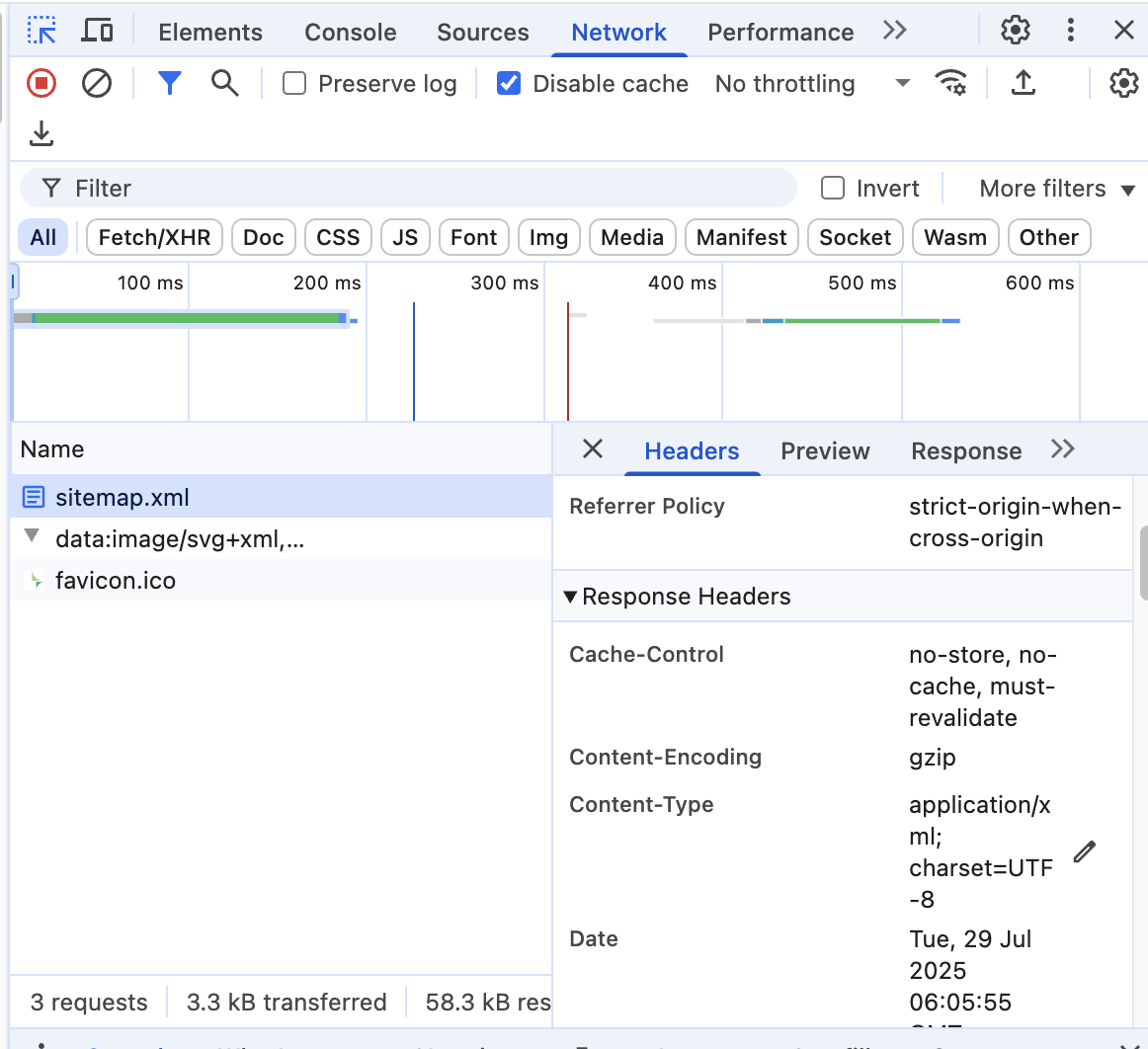Click the import HAR upload icon
The image size is (1148, 1049).
point(1024,84)
